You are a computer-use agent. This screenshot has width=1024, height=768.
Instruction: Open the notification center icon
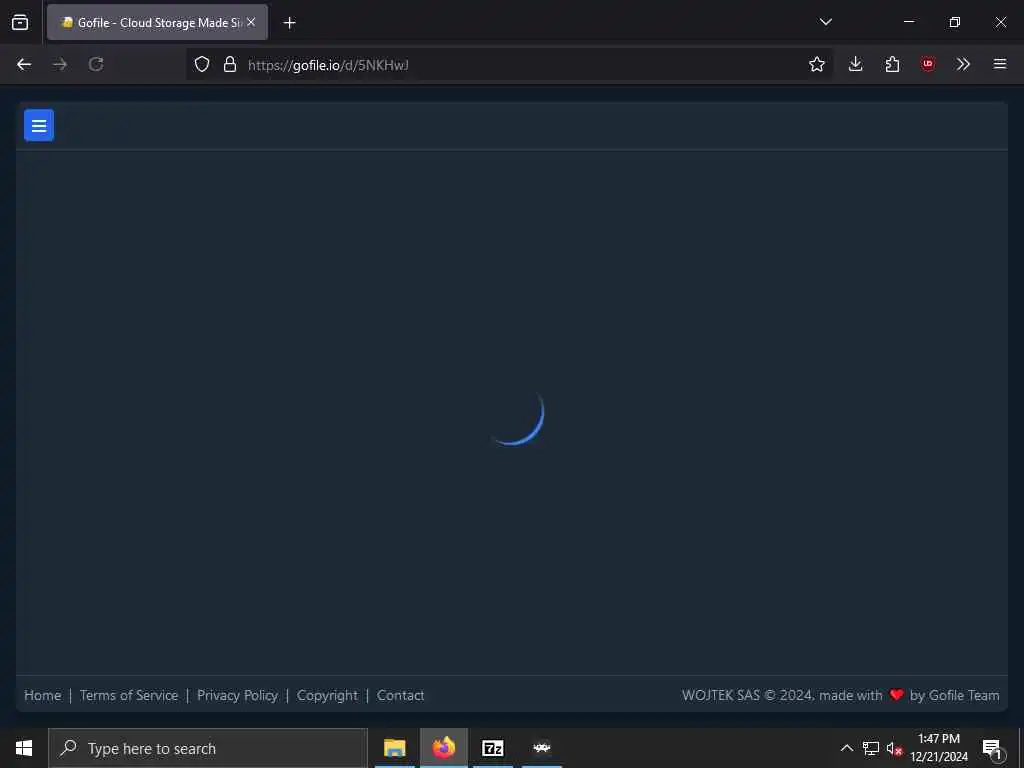(x=992, y=748)
